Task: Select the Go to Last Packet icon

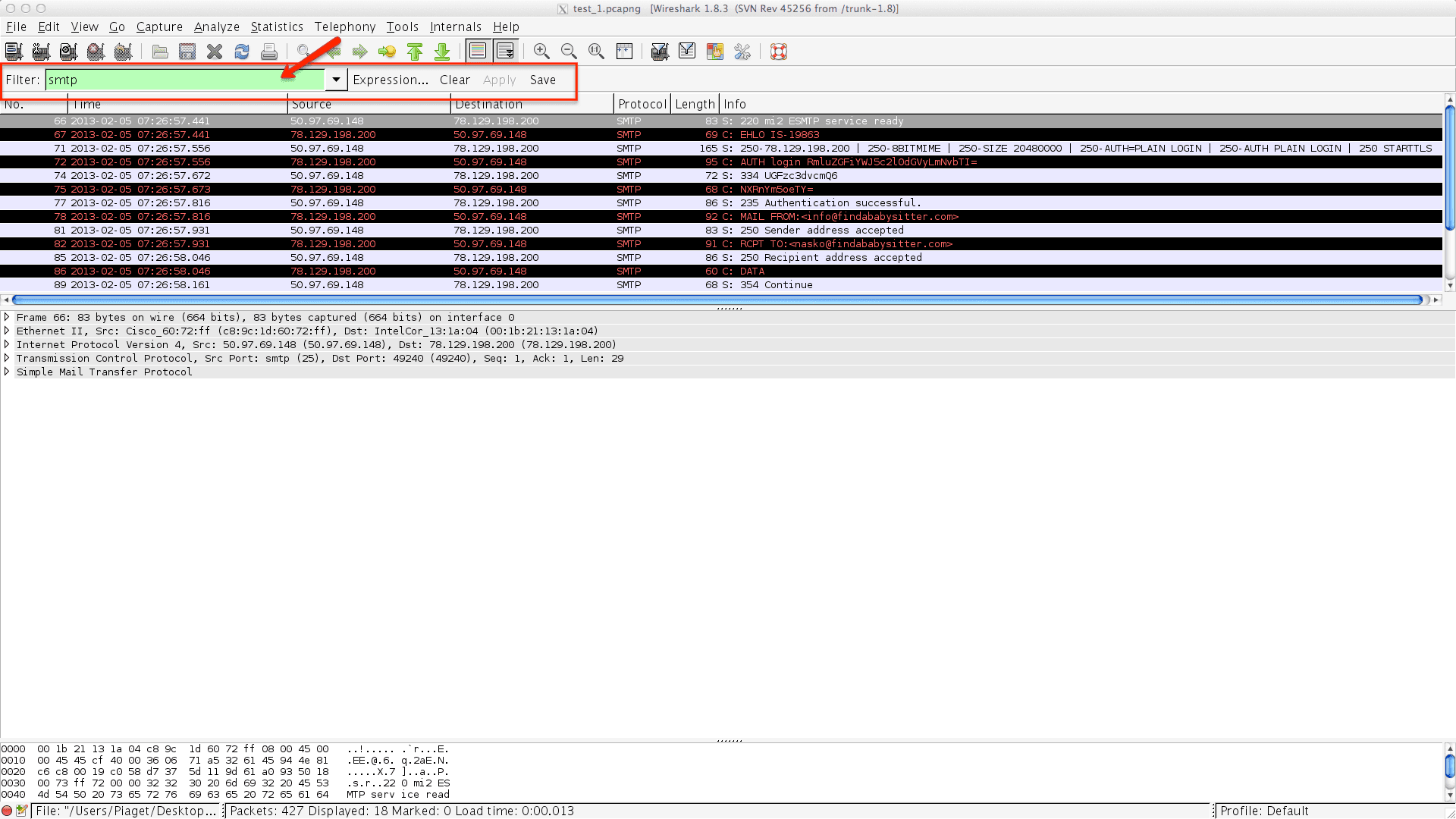Action: (x=442, y=52)
